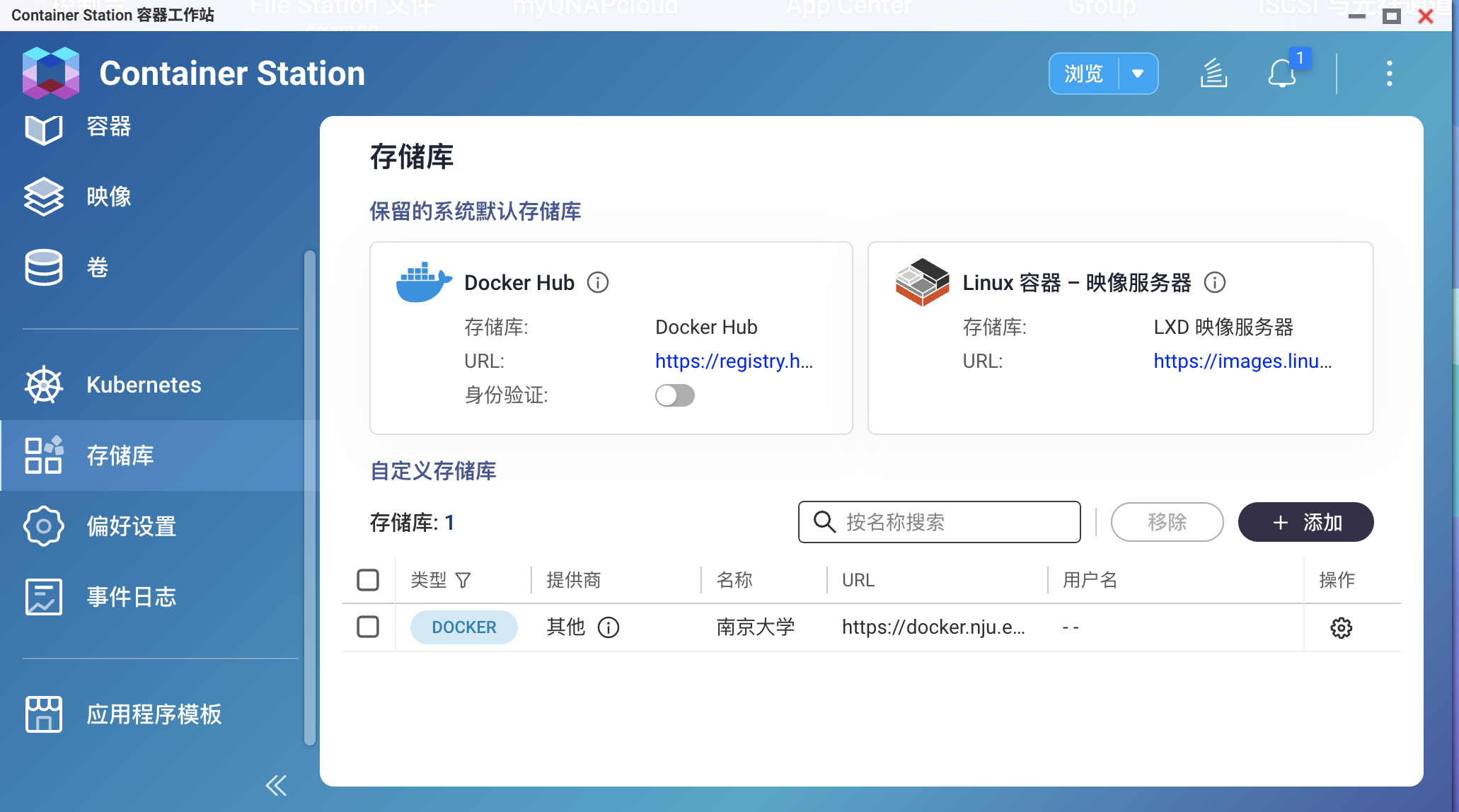Focus the 按名称搜索 search field
The height and width of the screenshot is (812, 1459).
click(940, 522)
